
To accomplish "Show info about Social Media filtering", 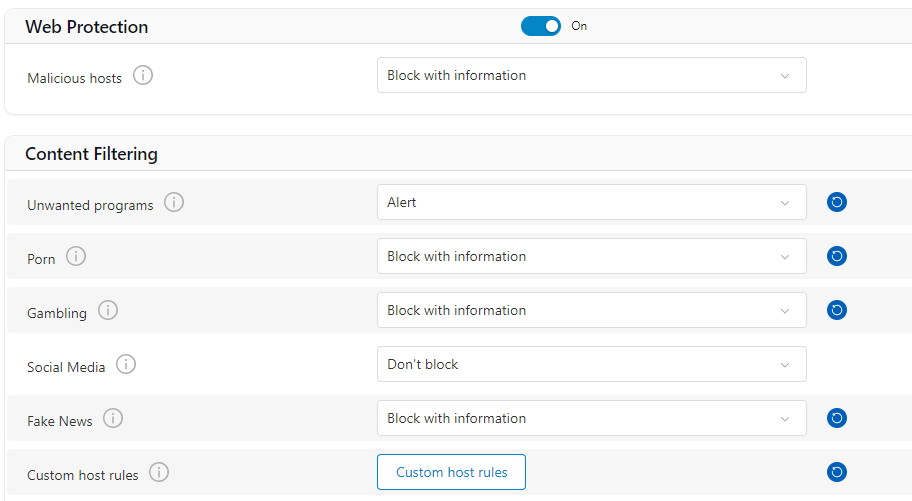I will point(126,364).
